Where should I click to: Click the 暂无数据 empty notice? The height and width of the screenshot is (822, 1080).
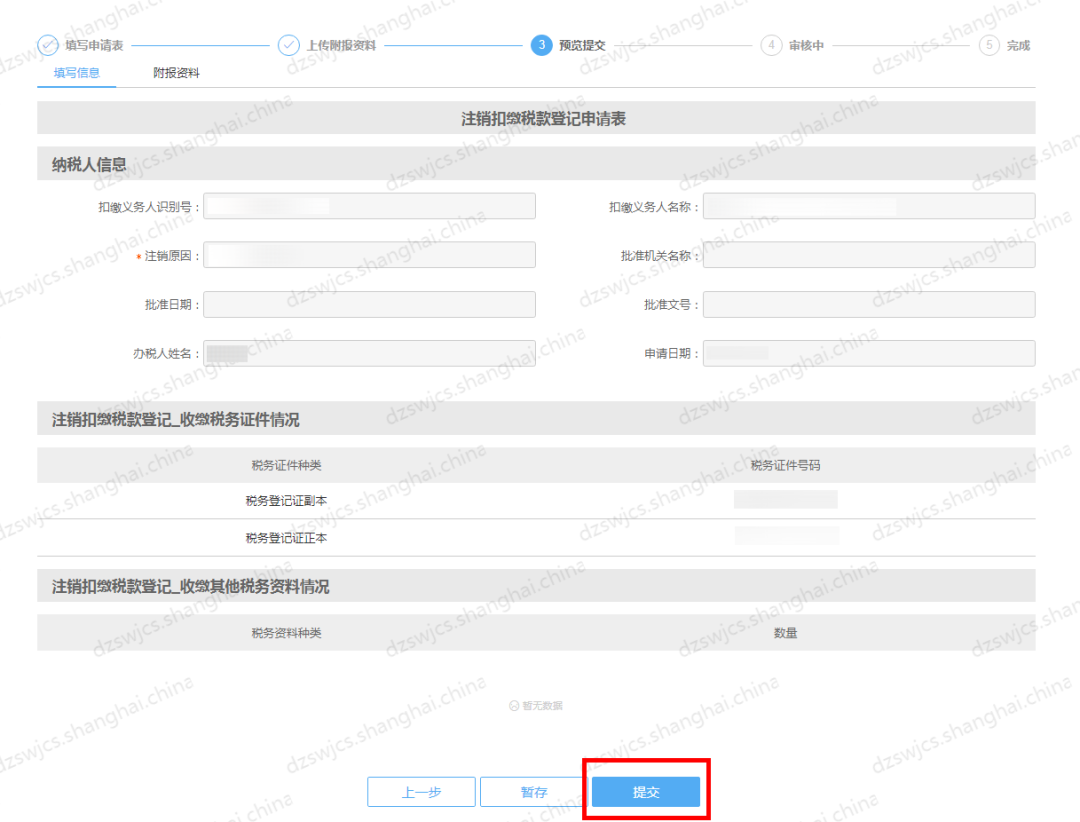536,706
